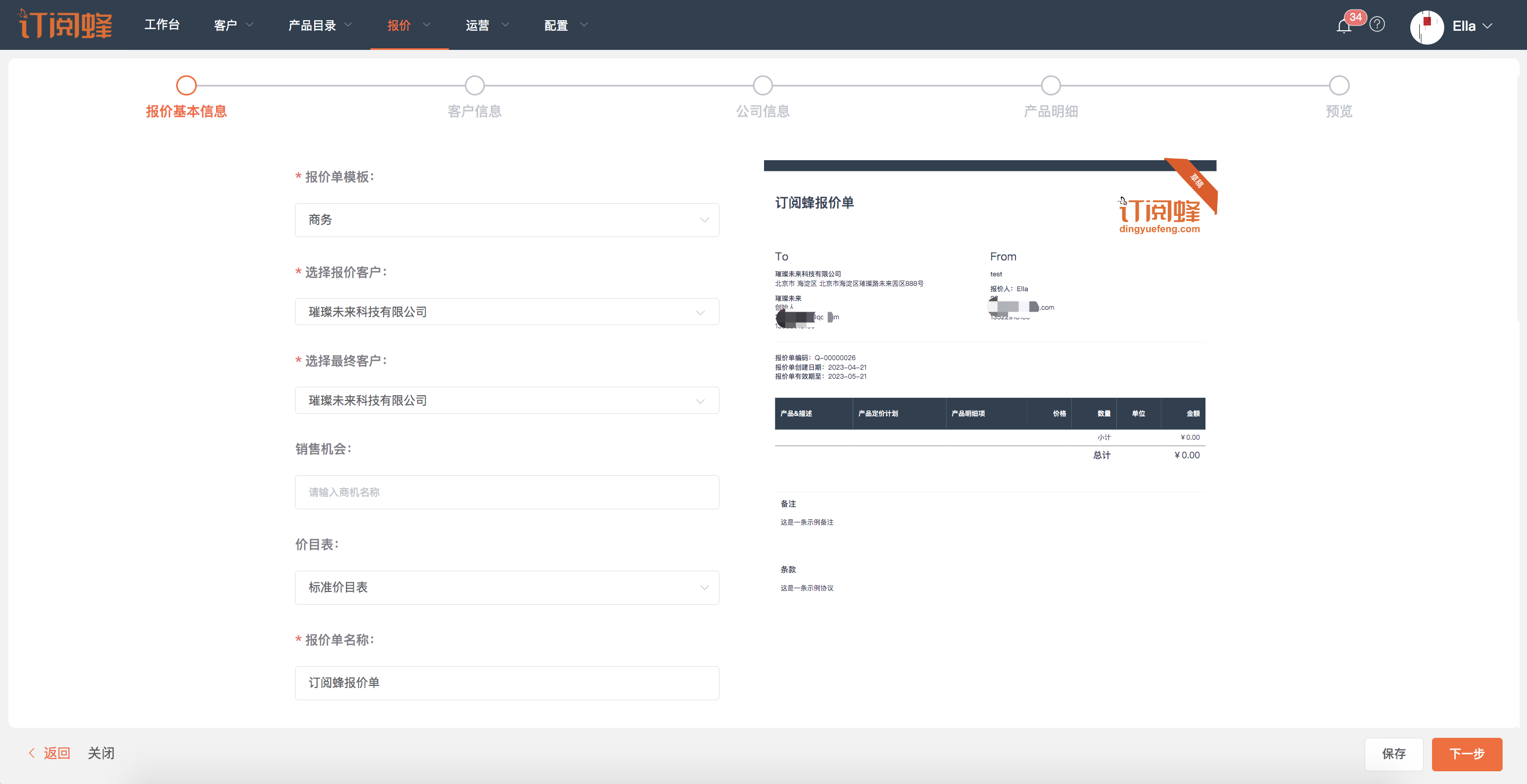Expand the 选择最终客户 dropdown
1527x784 pixels.
(x=507, y=400)
